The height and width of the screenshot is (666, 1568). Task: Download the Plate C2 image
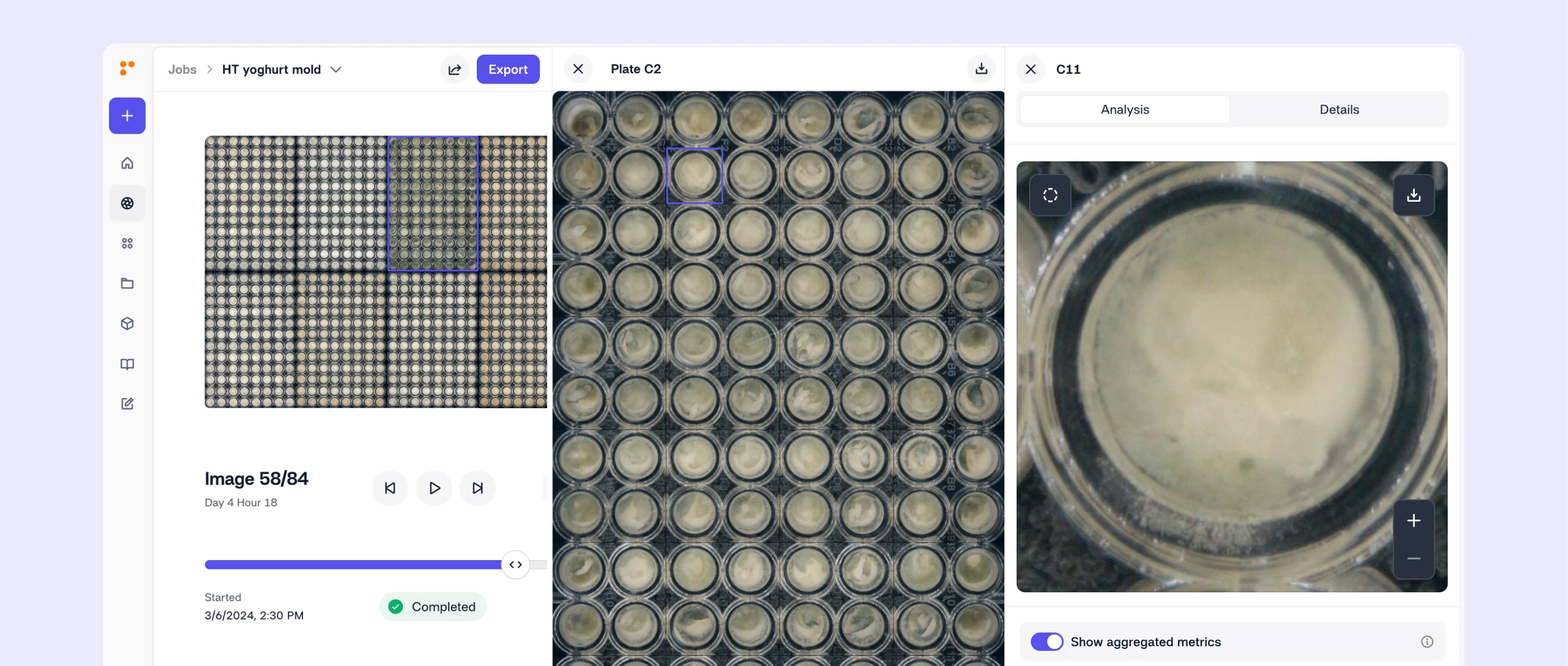981,69
